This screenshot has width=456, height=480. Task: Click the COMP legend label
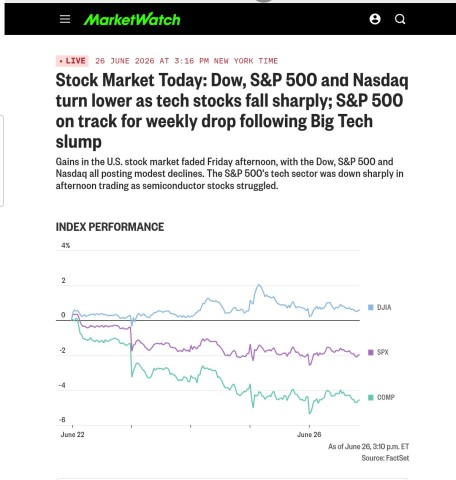pos(386,397)
